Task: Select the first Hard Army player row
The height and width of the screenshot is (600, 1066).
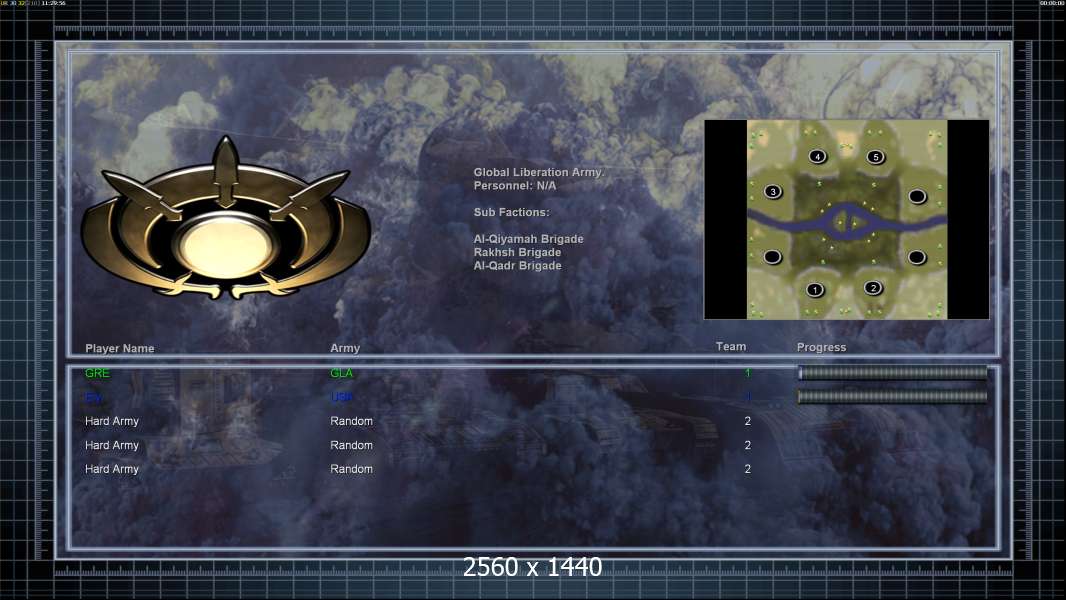Action: [111, 421]
